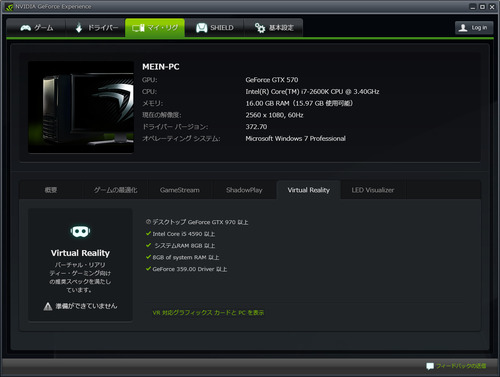The width and height of the screenshot is (500, 377).
Task: Click the driver version 372.70 value
Action: pyautogui.click(x=256, y=127)
